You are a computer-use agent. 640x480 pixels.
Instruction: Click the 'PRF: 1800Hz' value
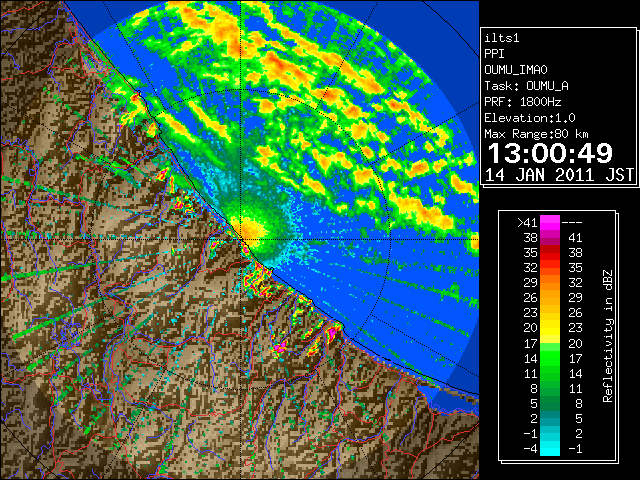(523, 102)
